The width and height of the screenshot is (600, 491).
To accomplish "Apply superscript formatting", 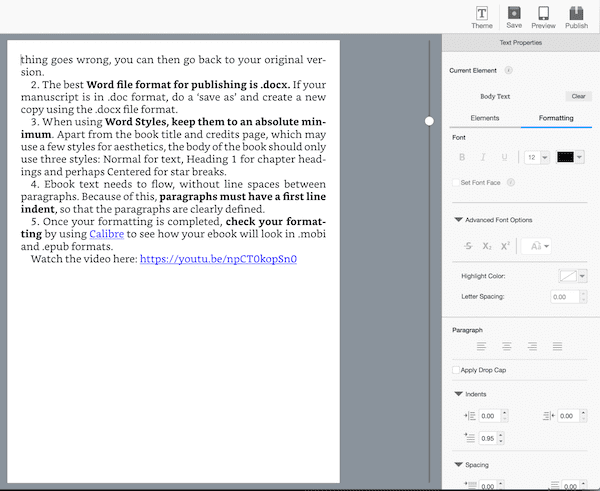I will pos(505,246).
